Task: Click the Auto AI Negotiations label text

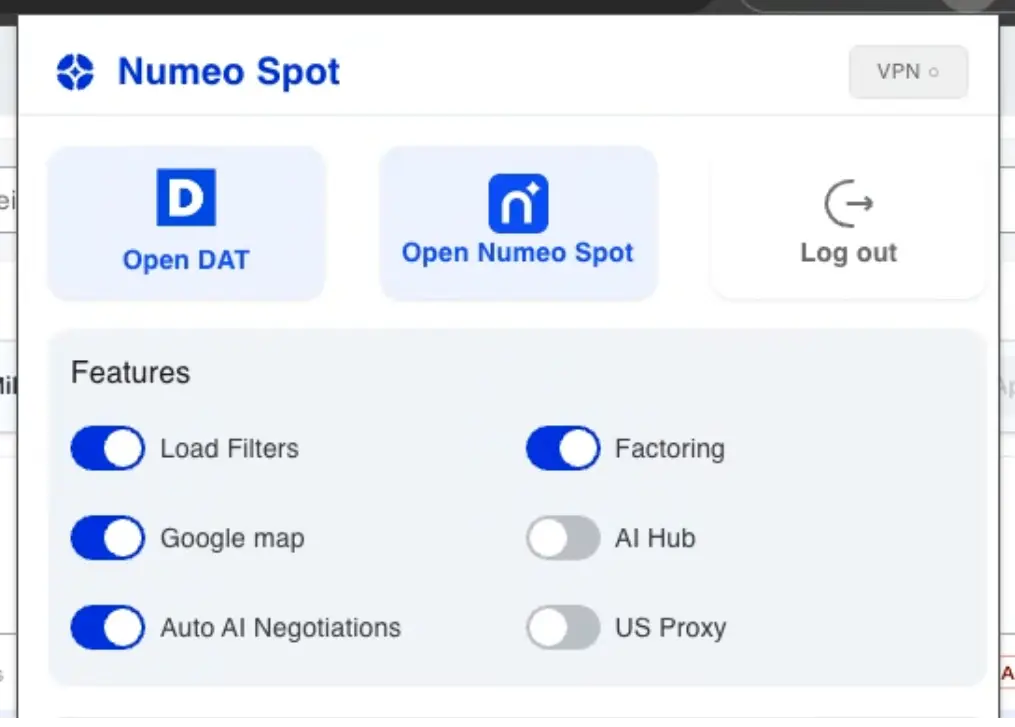Action: pos(280,628)
